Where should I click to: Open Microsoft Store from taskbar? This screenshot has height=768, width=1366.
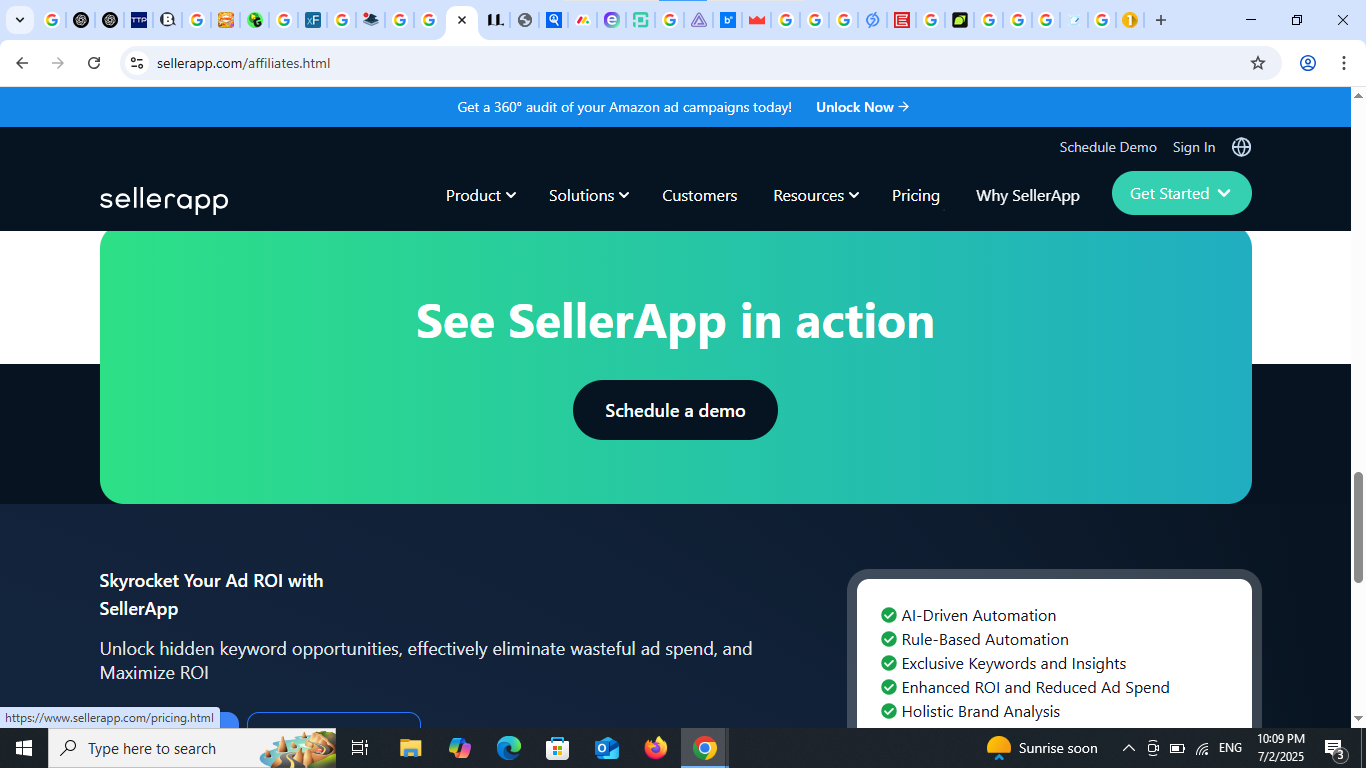pyautogui.click(x=558, y=748)
